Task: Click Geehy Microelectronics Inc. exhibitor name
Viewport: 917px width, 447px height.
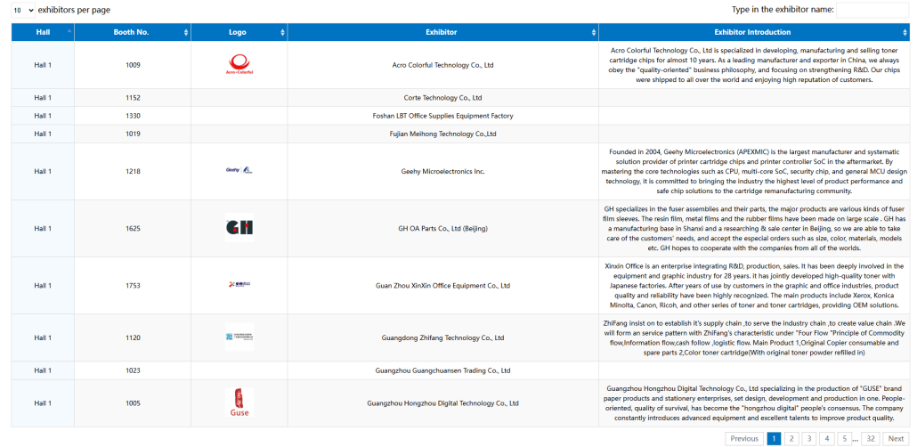Action: [x=442, y=171]
